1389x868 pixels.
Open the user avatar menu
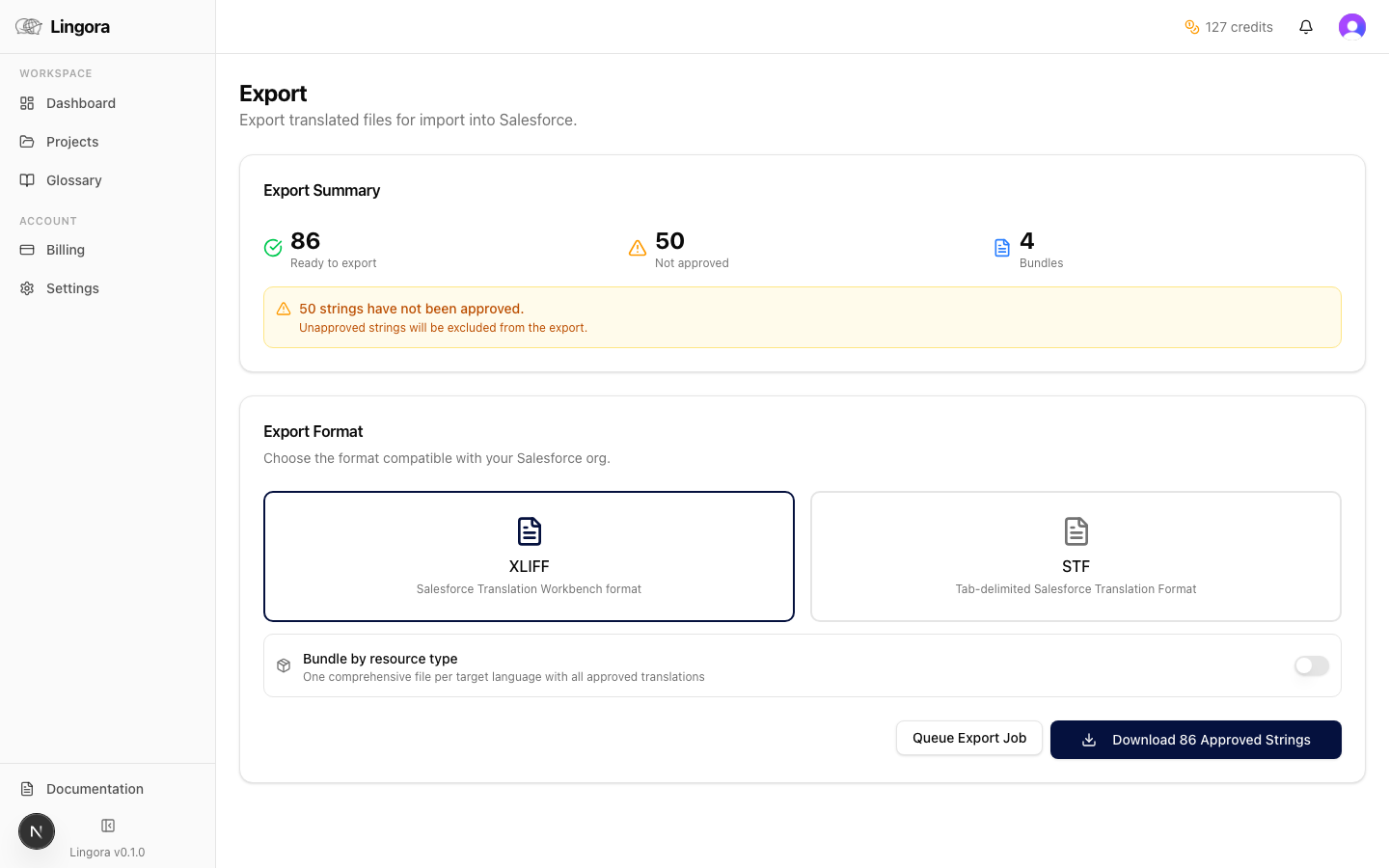1352,26
